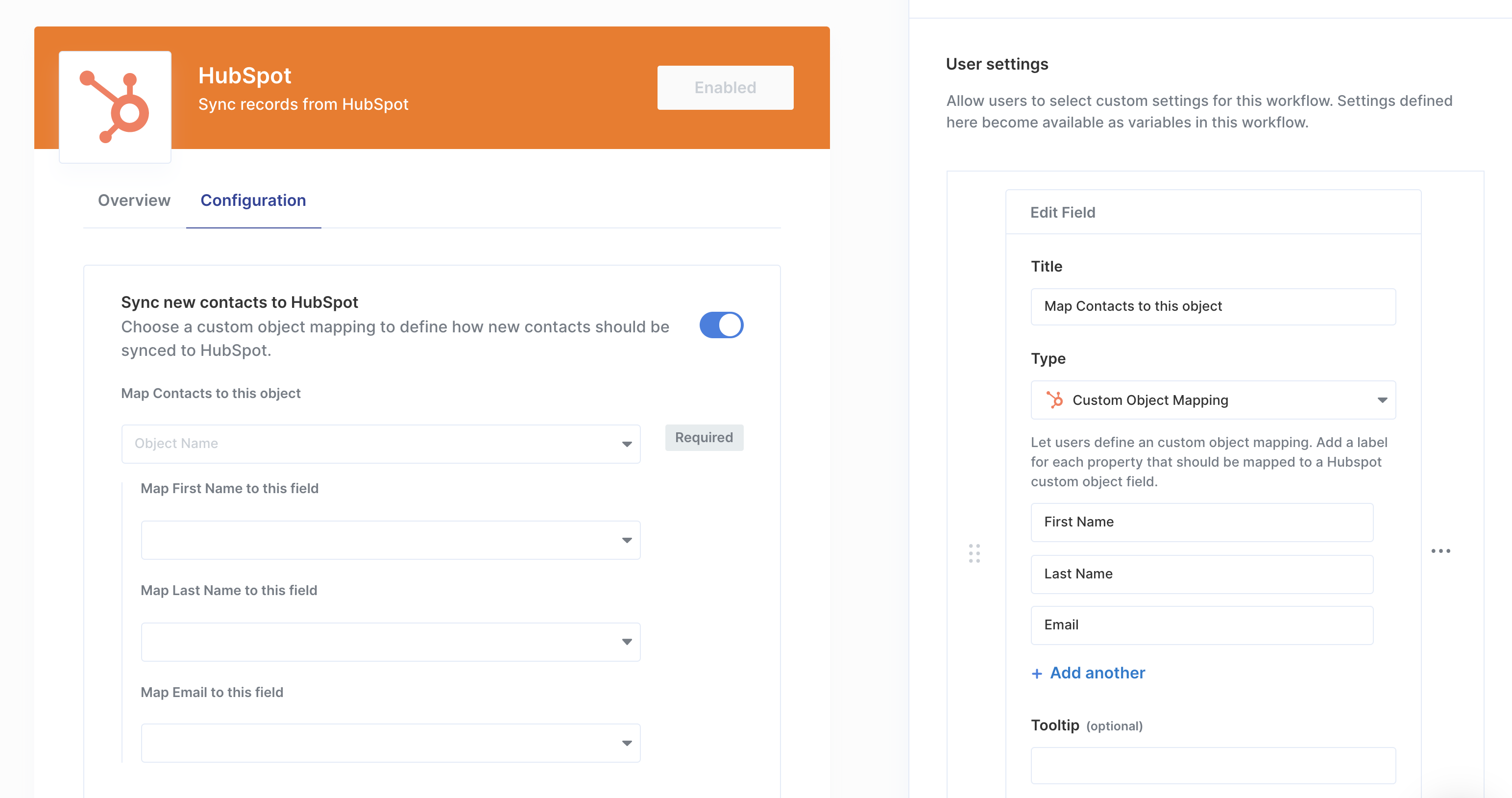Click the First Name property input
Viewport: 1512px width, 798px height.
1202,522
